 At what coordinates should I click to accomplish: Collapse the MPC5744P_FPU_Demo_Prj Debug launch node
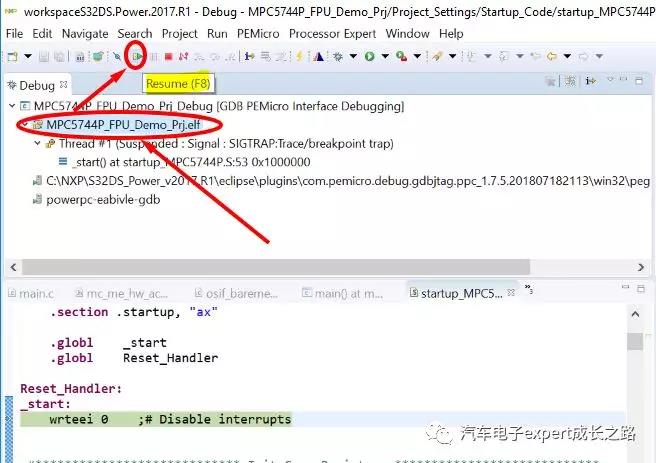tap(12, 106)
